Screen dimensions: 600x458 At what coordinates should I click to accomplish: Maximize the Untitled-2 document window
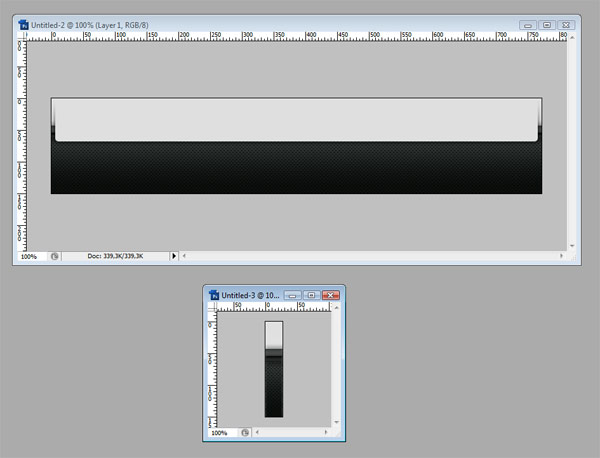click(547, 25)
